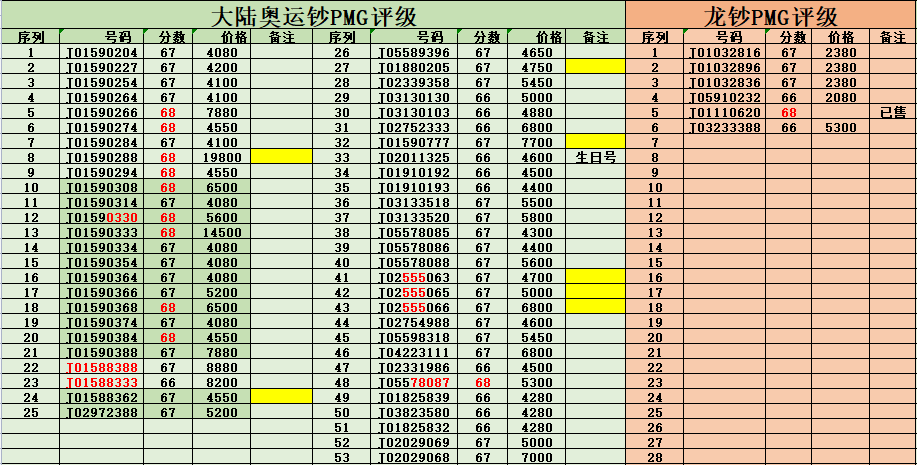
Task: Select 龙钞 serial number T01032836
Action: click(725, 82)
